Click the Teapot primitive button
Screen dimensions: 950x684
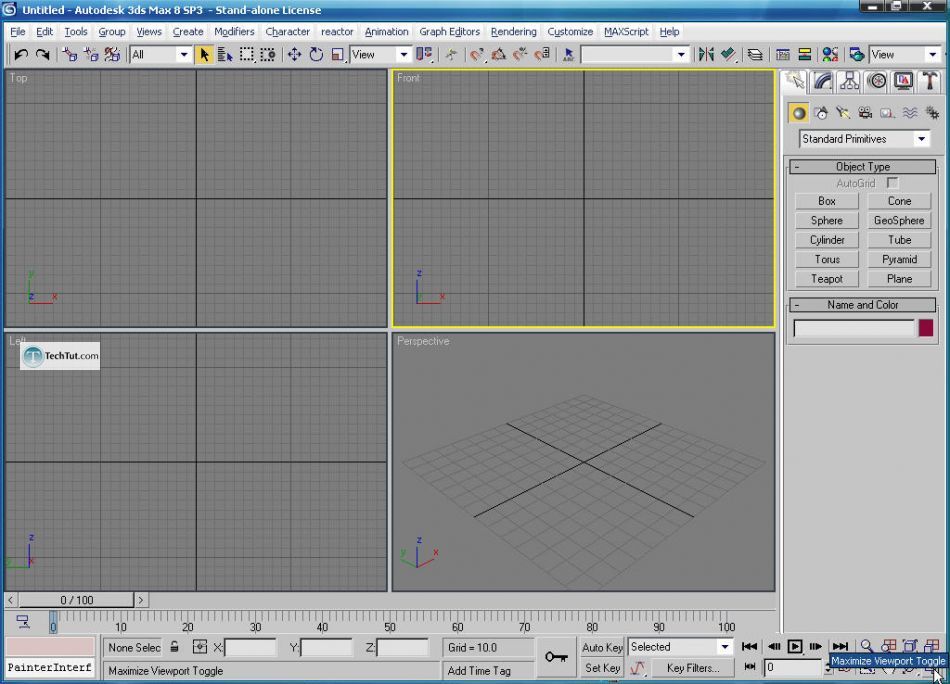tap(827, 279)
